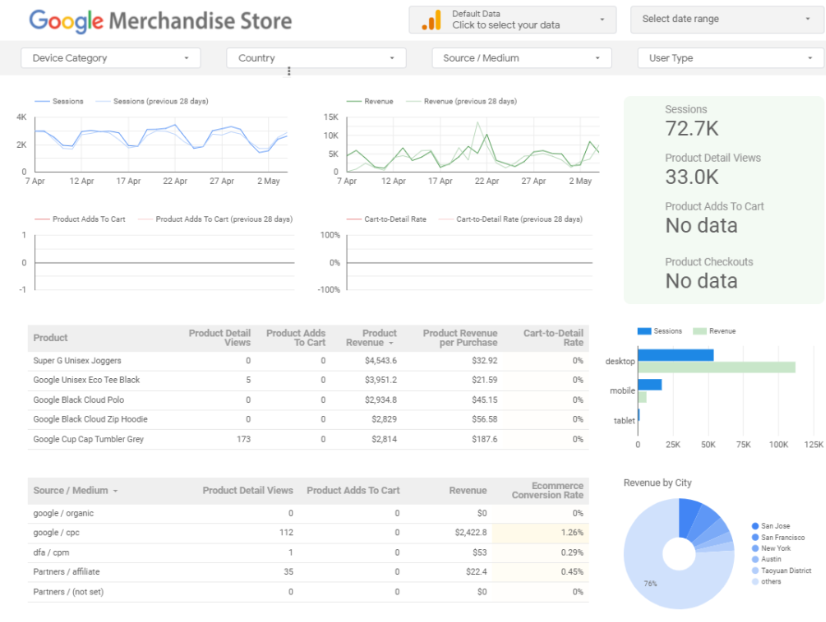Click the Revenue legend entry in line chart
826x622 pixels.
tap(370, 101)
